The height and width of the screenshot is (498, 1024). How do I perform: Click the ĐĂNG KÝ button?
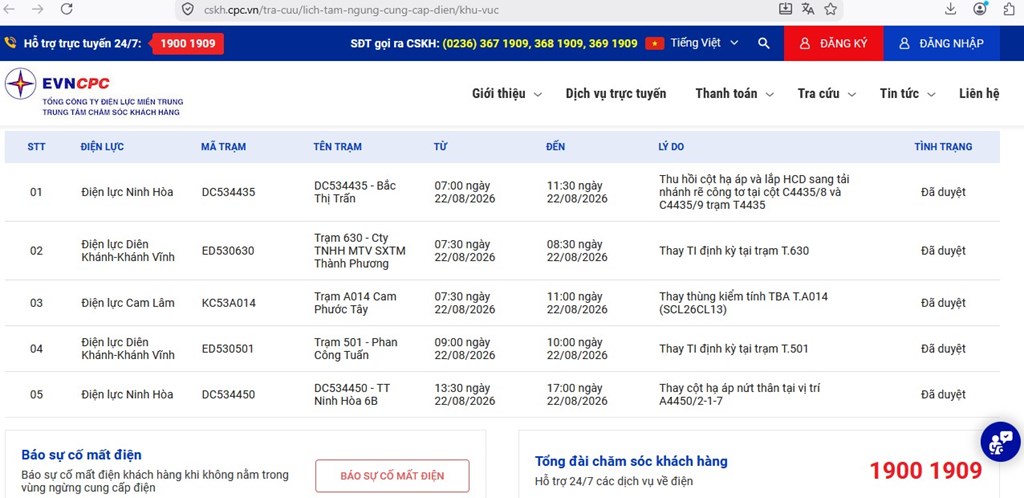click(x=833, y=43)
